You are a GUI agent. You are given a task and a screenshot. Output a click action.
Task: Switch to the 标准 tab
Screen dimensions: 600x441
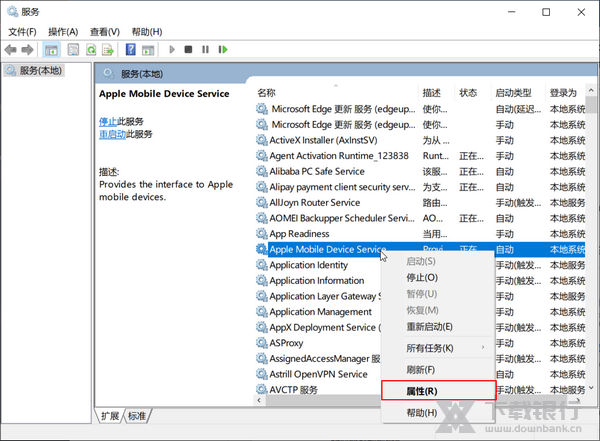[x=137, y=416]
